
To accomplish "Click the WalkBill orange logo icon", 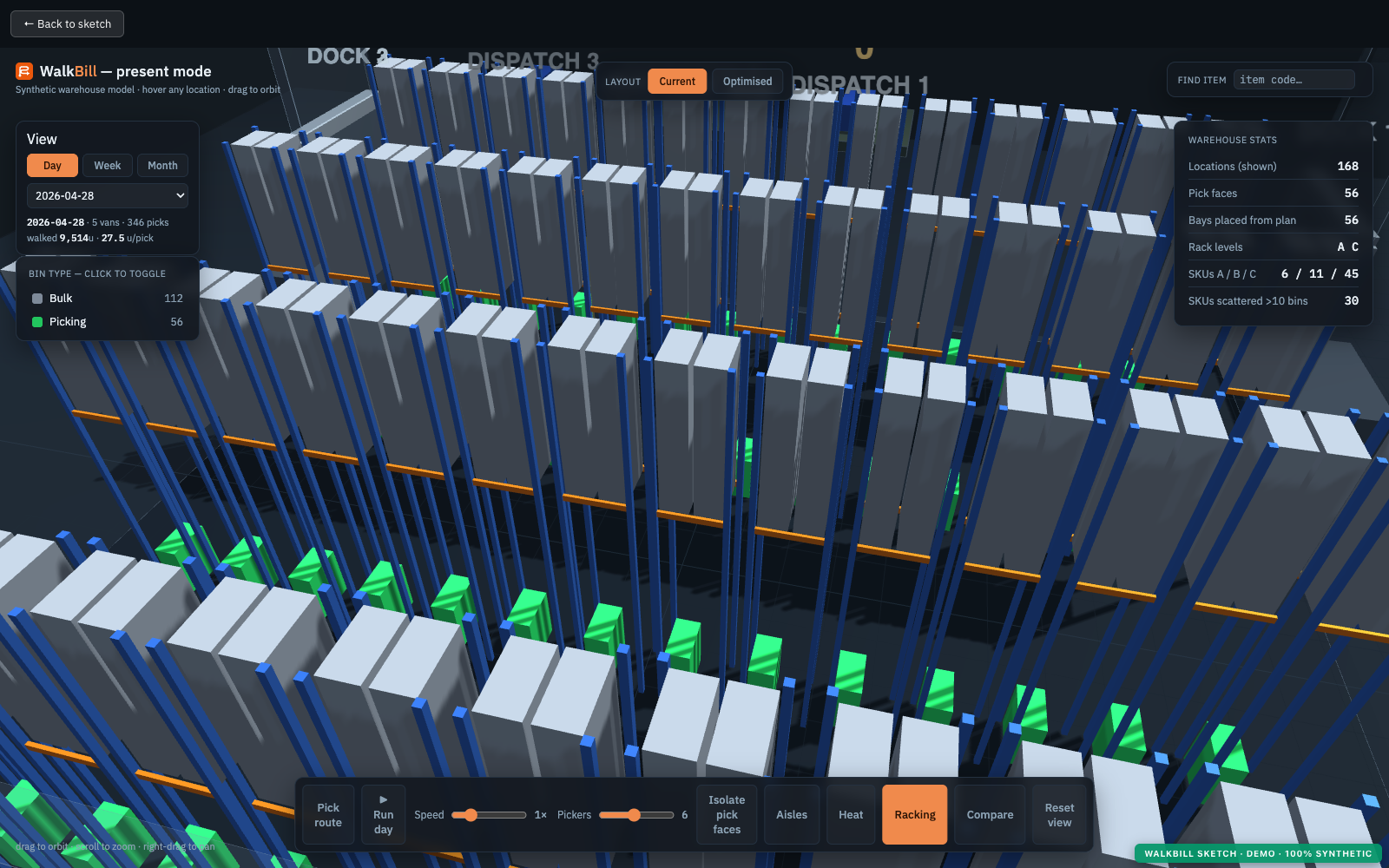I will (x=24, y=71).
